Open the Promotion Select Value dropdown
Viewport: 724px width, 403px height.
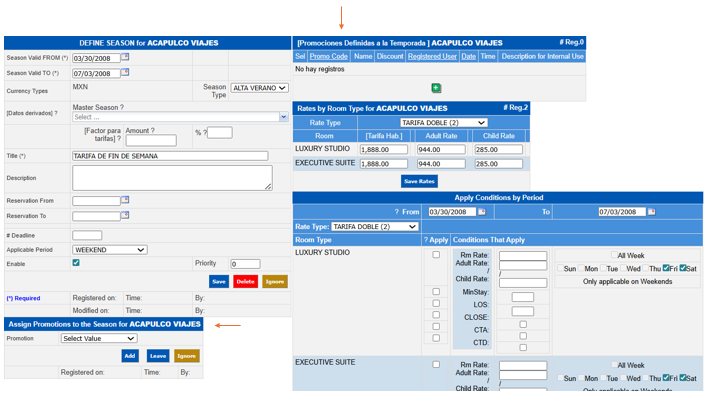pyautogui.click(x=98, y=338)
